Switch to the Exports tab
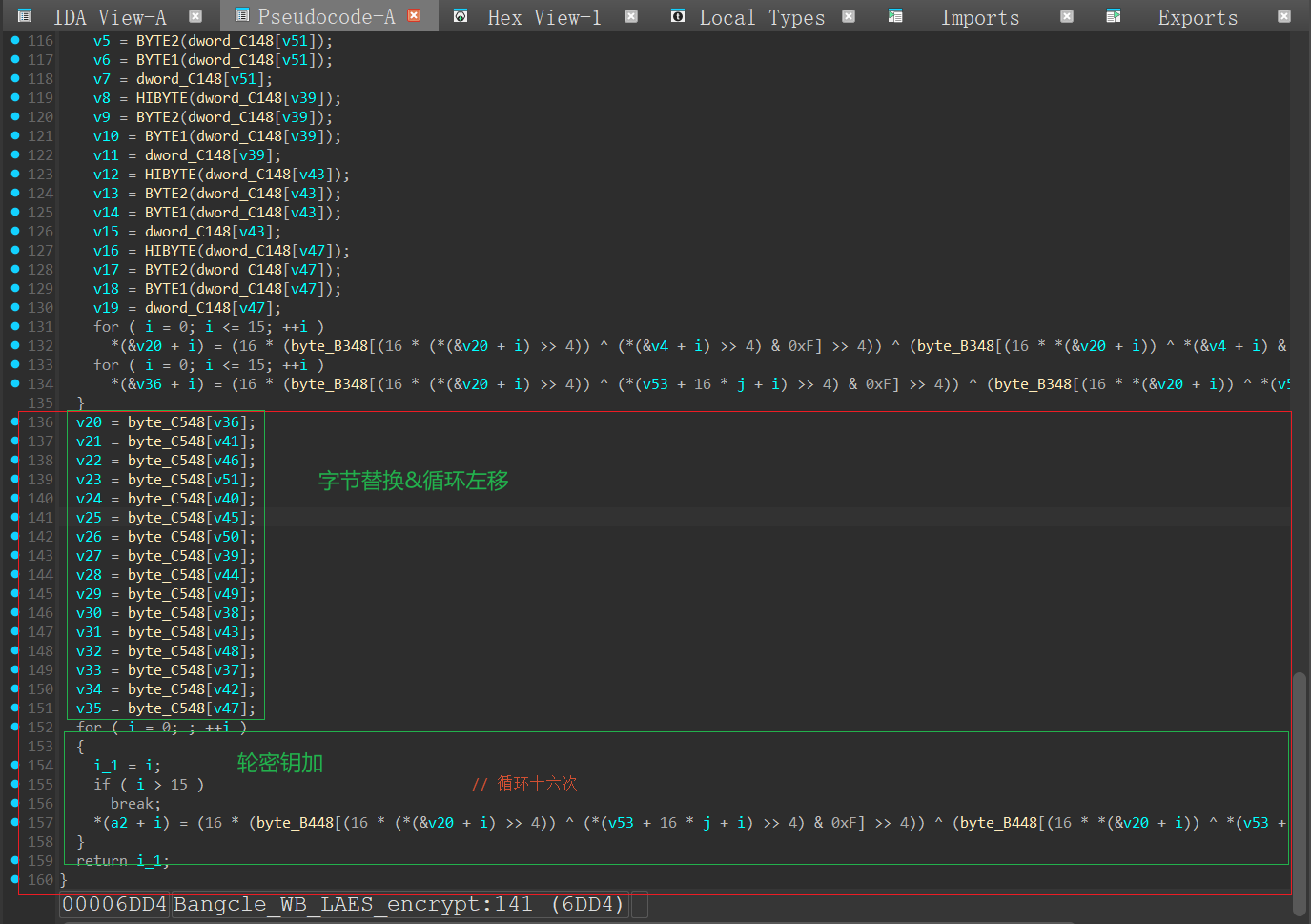 click(1198, 17)
